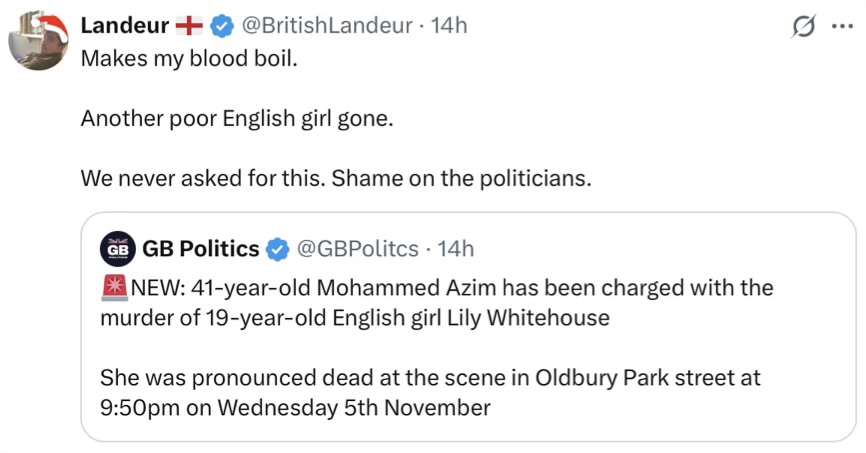Image resolution: width=866 pixels, height=453 pixels.
Task: Click the Landeur display name
Action: click(x=124, y=26)
